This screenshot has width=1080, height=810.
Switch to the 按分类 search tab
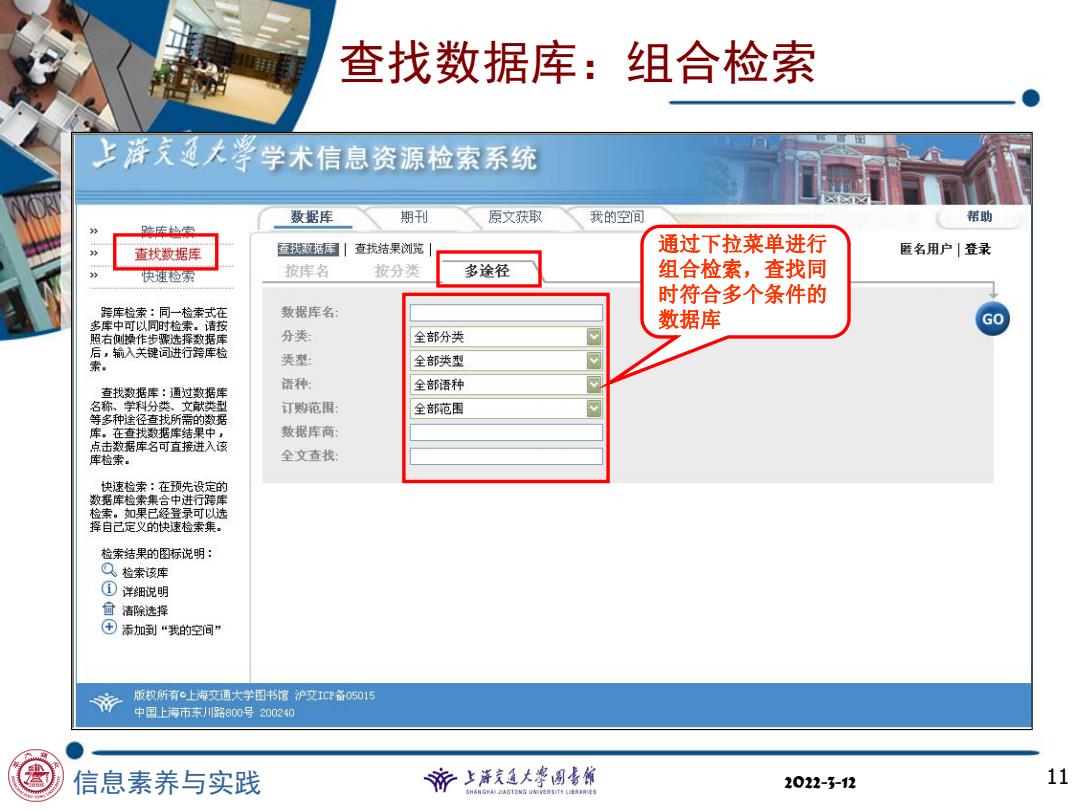[x=397, y=271]
